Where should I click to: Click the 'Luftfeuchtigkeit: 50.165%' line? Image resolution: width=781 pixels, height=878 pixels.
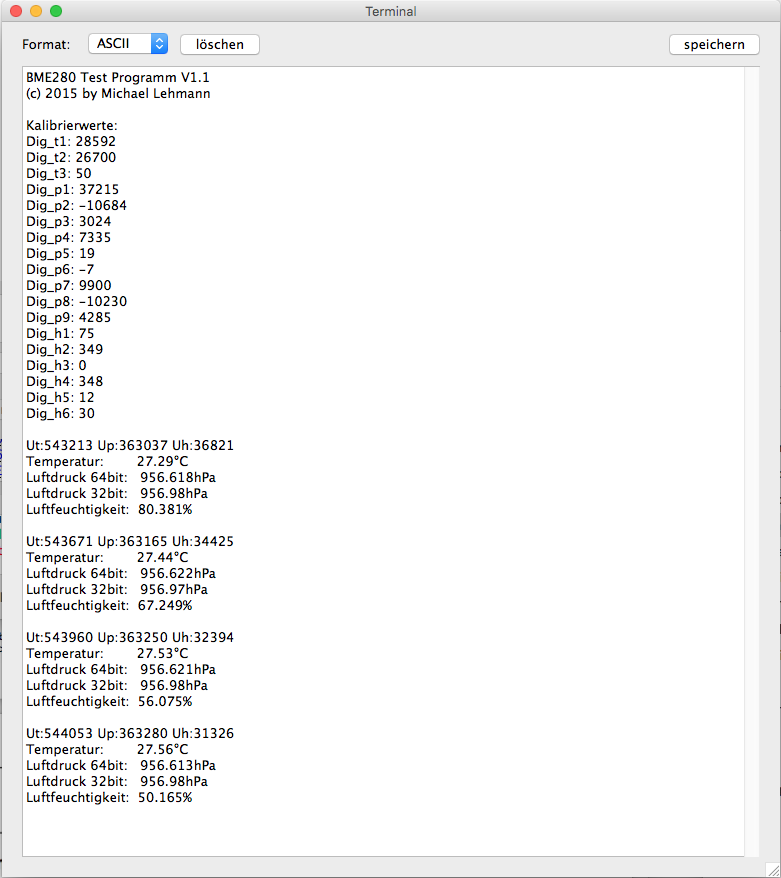tap(109, 797)
